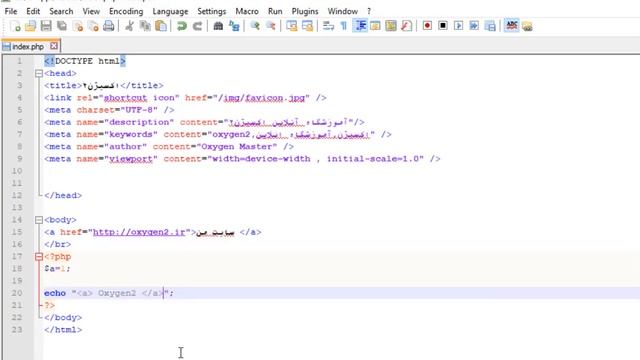
Task: Click the Paste clipboard icon
Action: pyautogui.click(x=161, y=26)
